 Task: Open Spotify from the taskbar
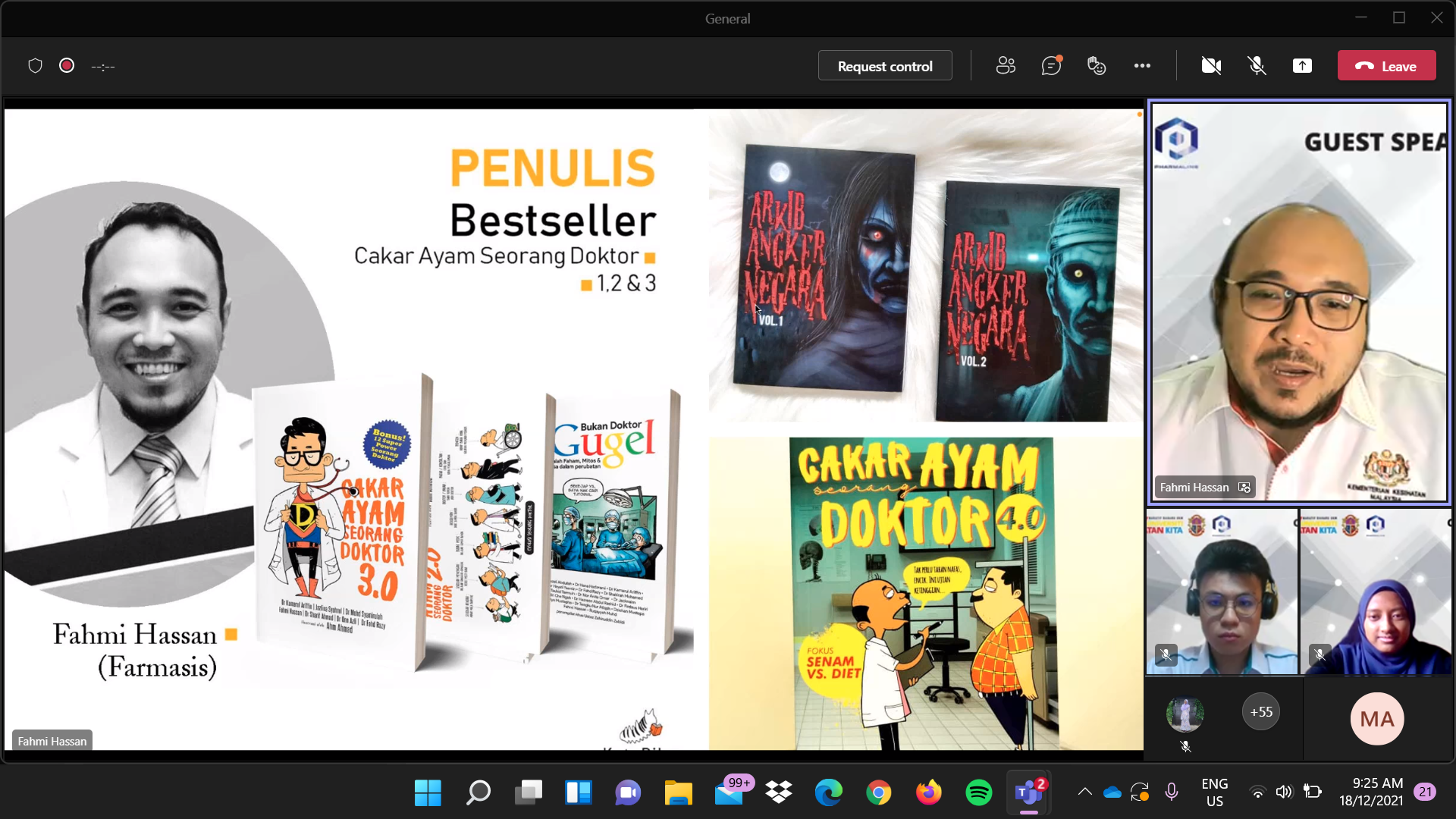tap(979, 792)
